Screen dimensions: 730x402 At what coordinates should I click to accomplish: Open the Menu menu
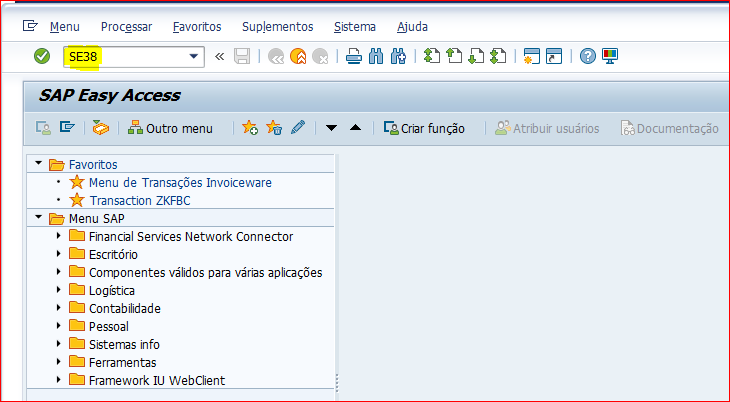click(65, 27)
